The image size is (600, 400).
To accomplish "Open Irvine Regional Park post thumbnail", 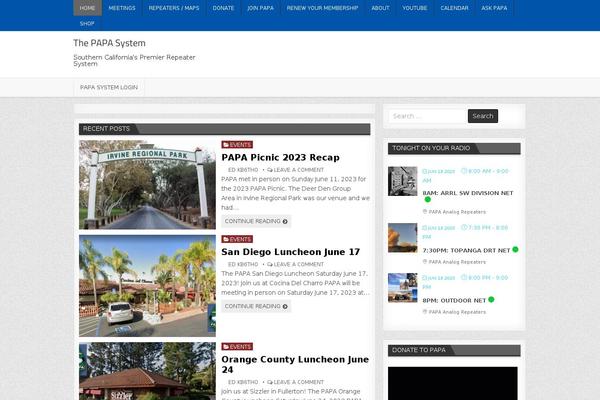I will [x=147, y=185].
